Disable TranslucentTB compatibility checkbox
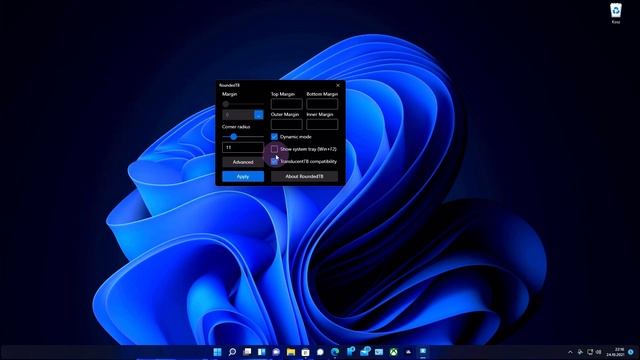Viewport: 640px width, 360px height. [x=274, y=162]
